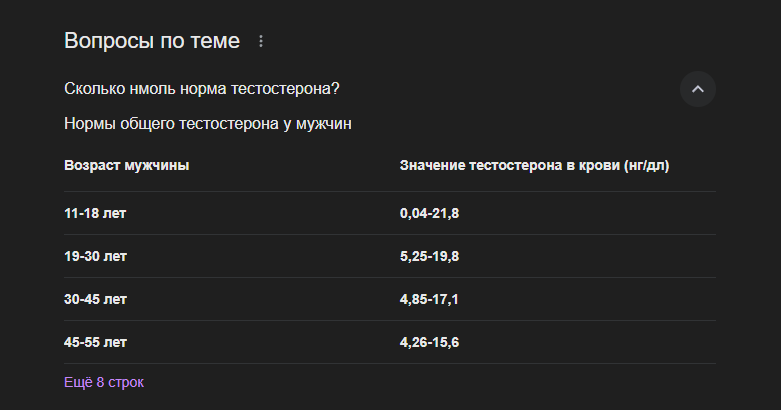The height and width of the screenshot is (410, 781).
Task: Click the 11-18 лет row label
Action: point(95,213)
